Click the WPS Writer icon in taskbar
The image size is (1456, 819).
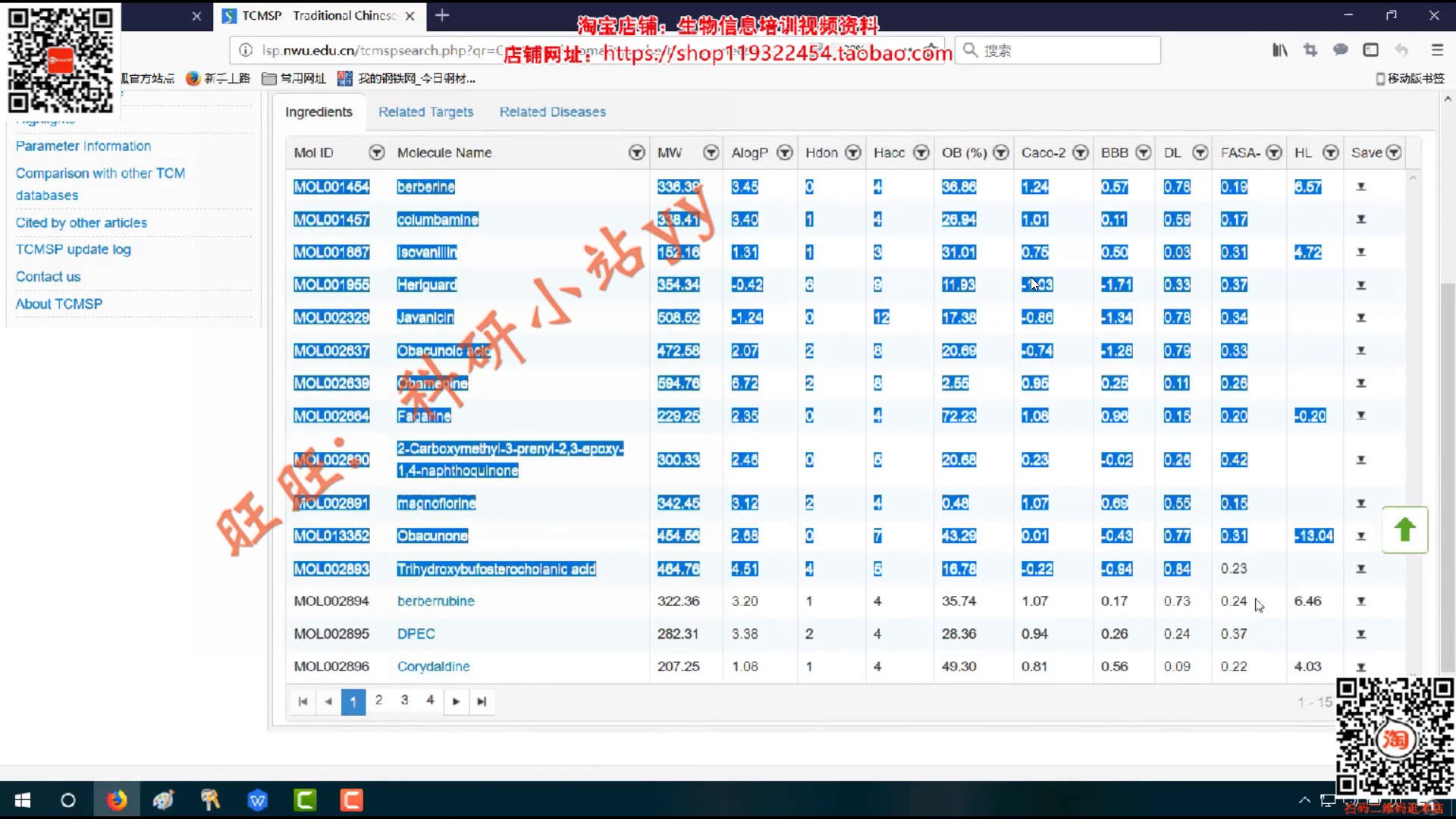(x=258, y=800)
